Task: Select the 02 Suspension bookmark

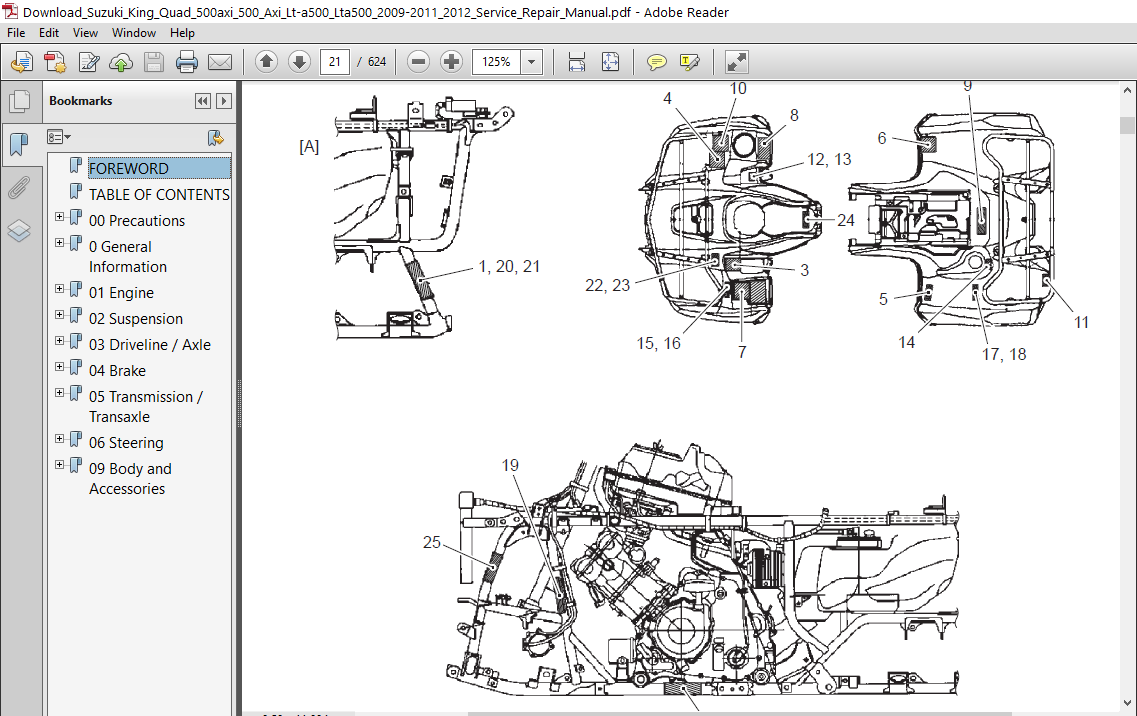Action: (x=136, y=318)
